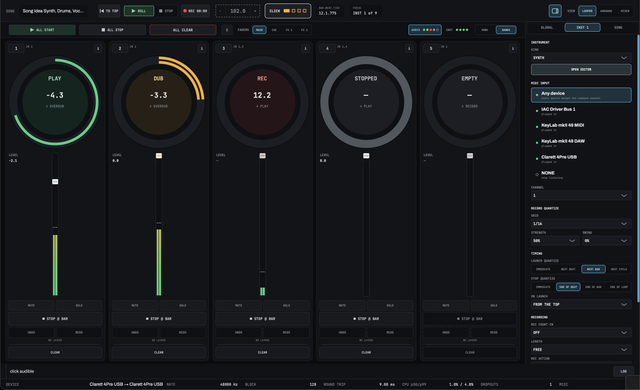The width and height of the screenshot is (640, 390).
Task: Open the Global settings tab
Action: point(547,27)
